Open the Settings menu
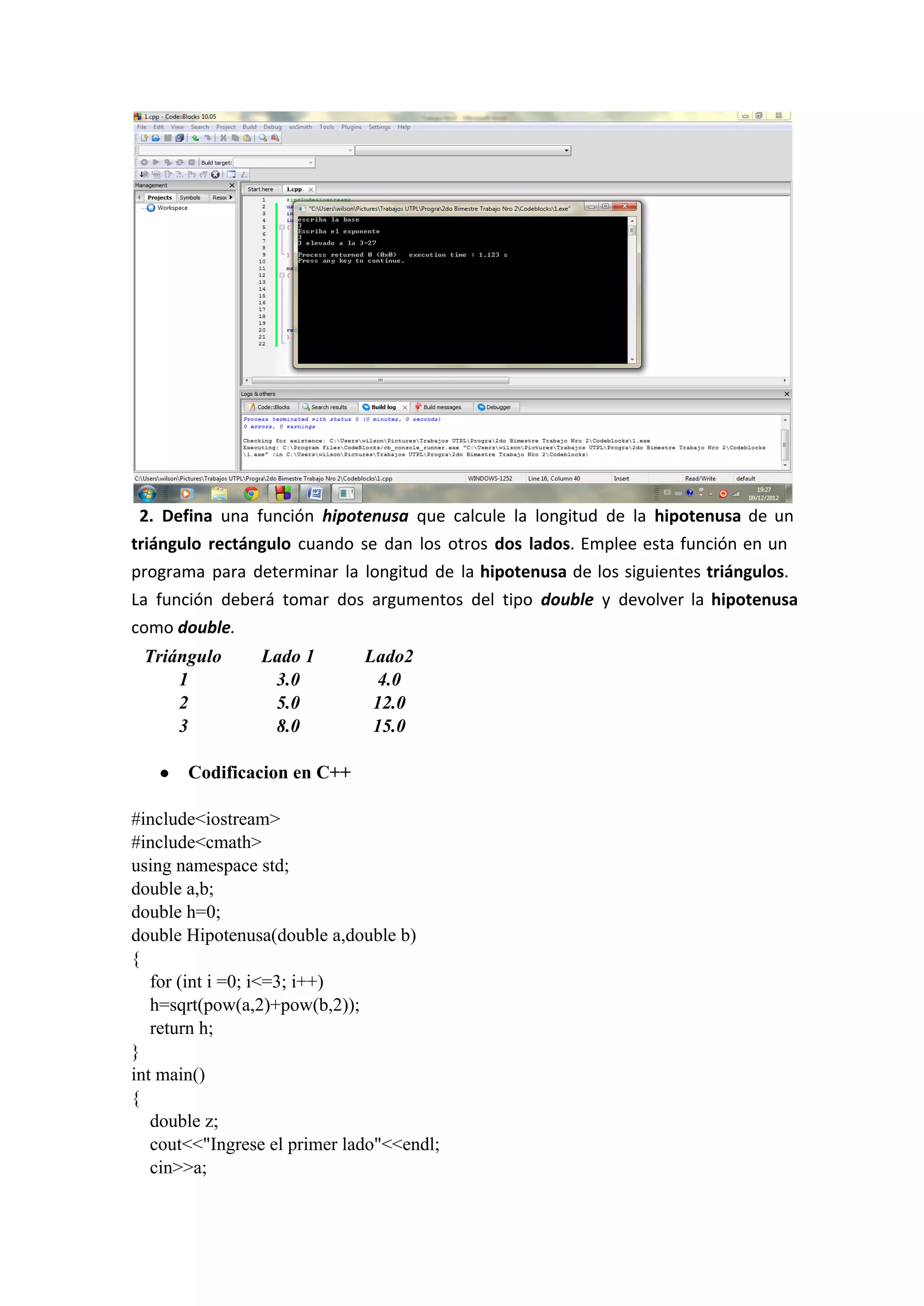Screen dimensions: 924x1306 [x=379, y=127]
